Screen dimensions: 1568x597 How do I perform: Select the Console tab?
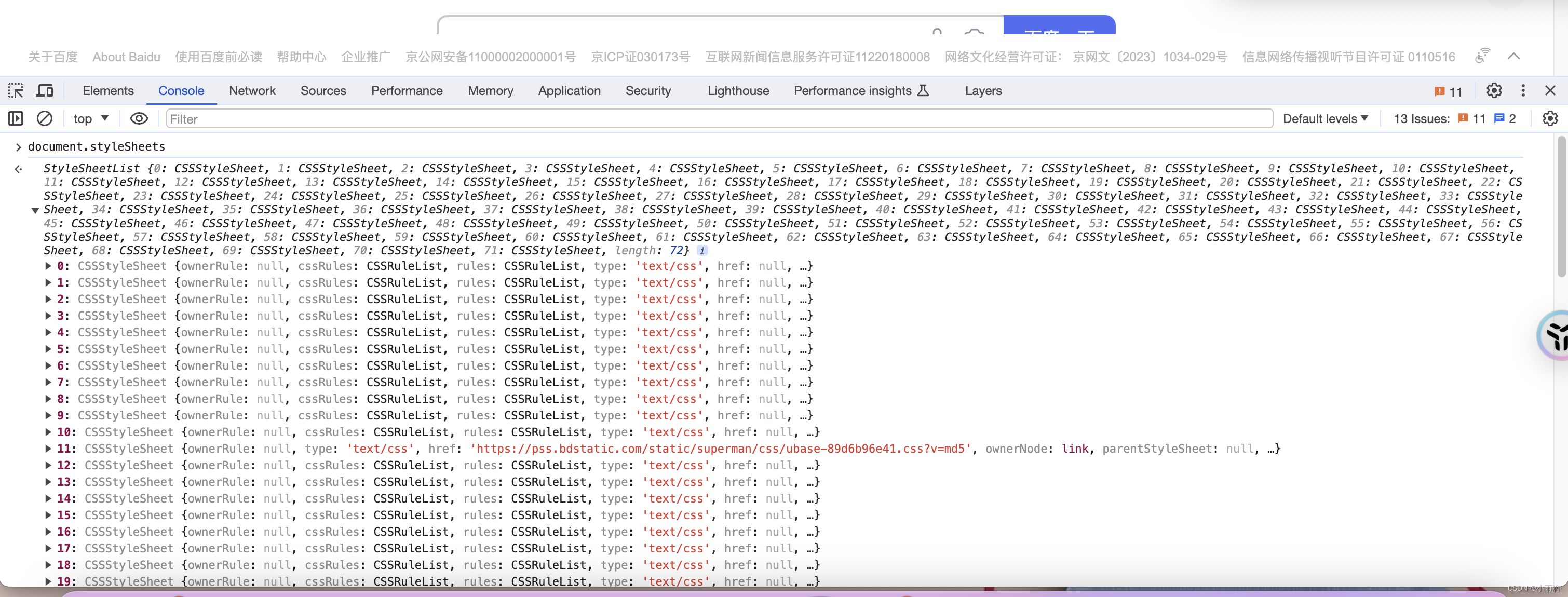tap(181, 91)
